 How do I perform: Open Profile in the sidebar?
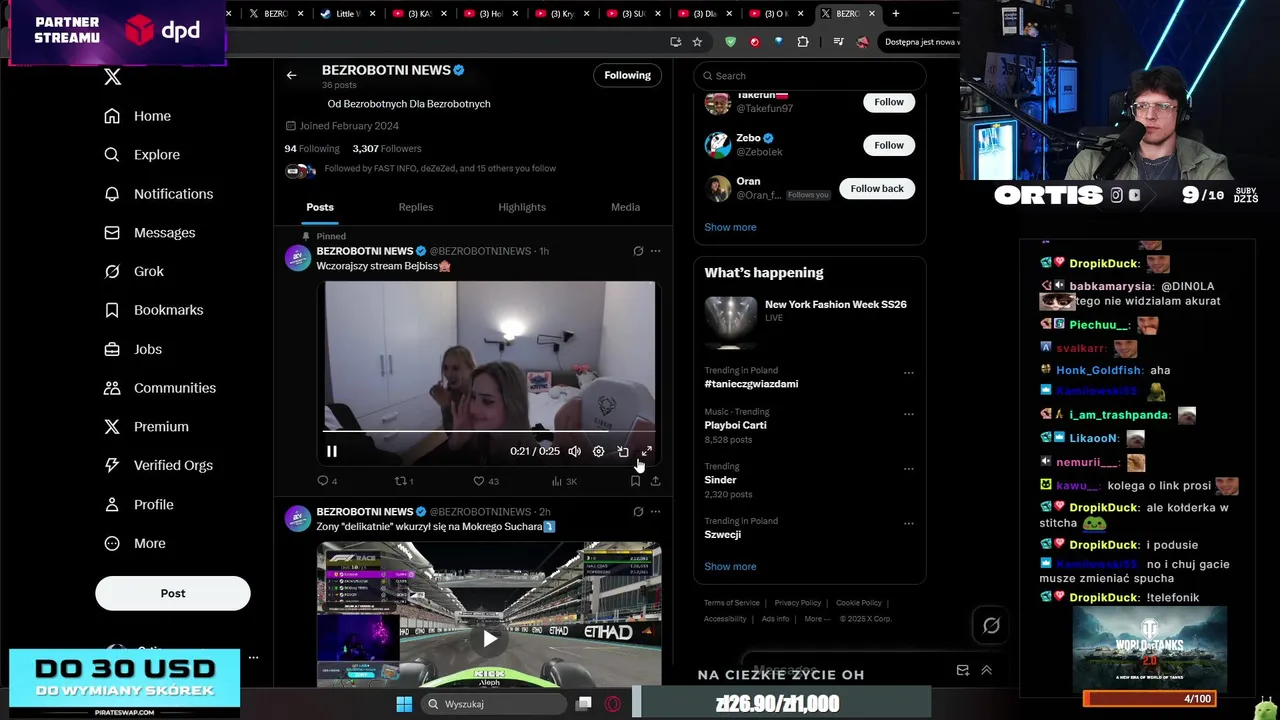click(138, 505)
